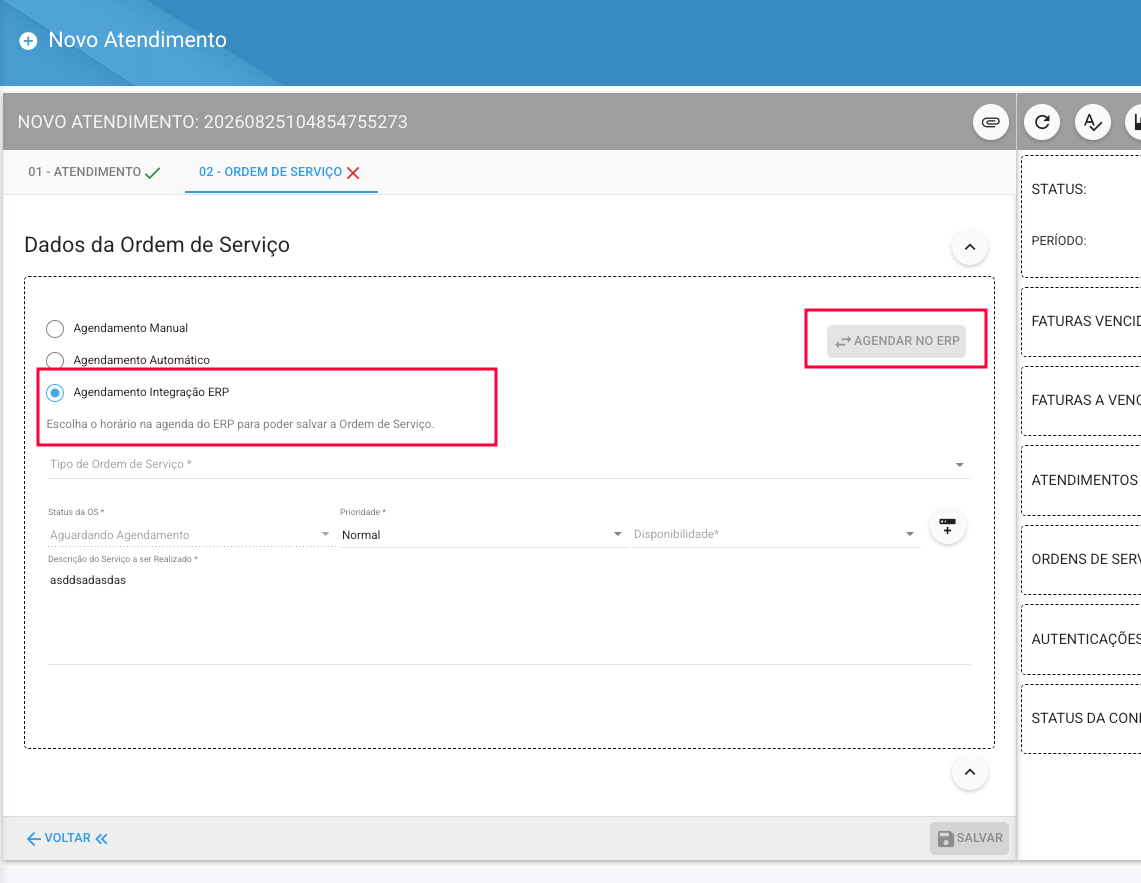Open attachments with the paperclip icon
The image size is (1141, 883).
990,122
